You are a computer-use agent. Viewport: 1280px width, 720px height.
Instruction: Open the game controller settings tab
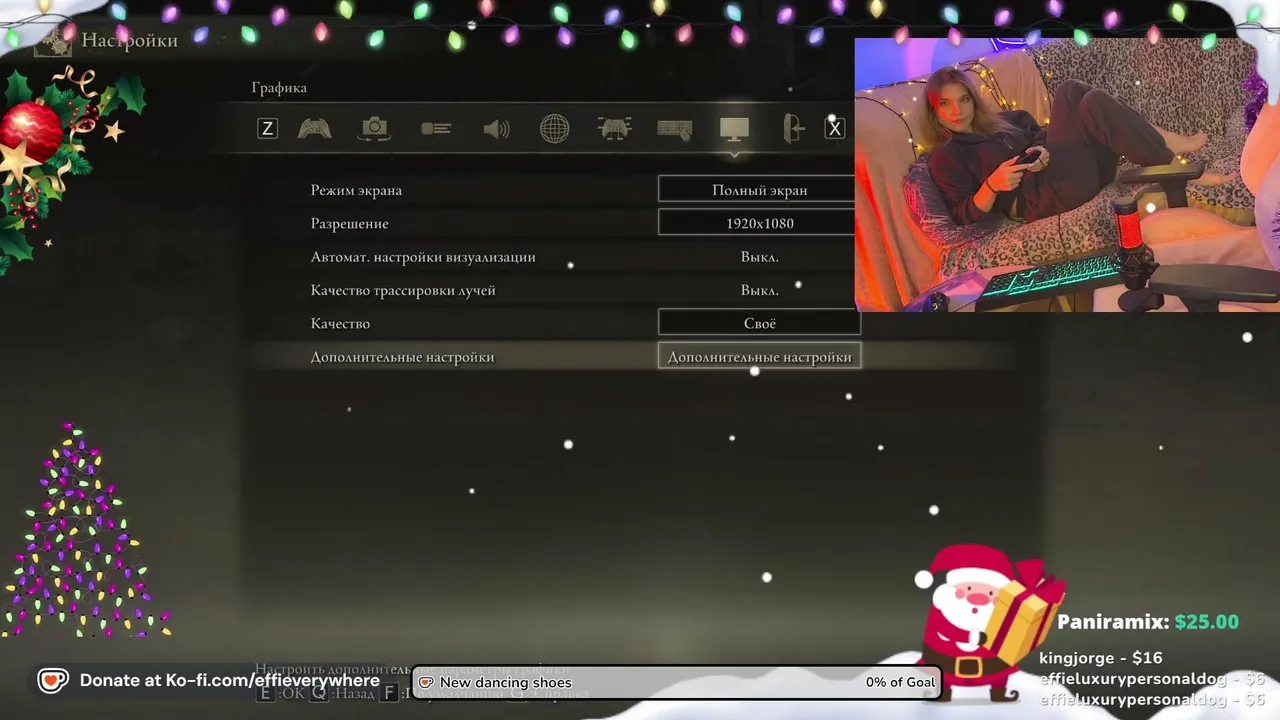pos(315,129)
